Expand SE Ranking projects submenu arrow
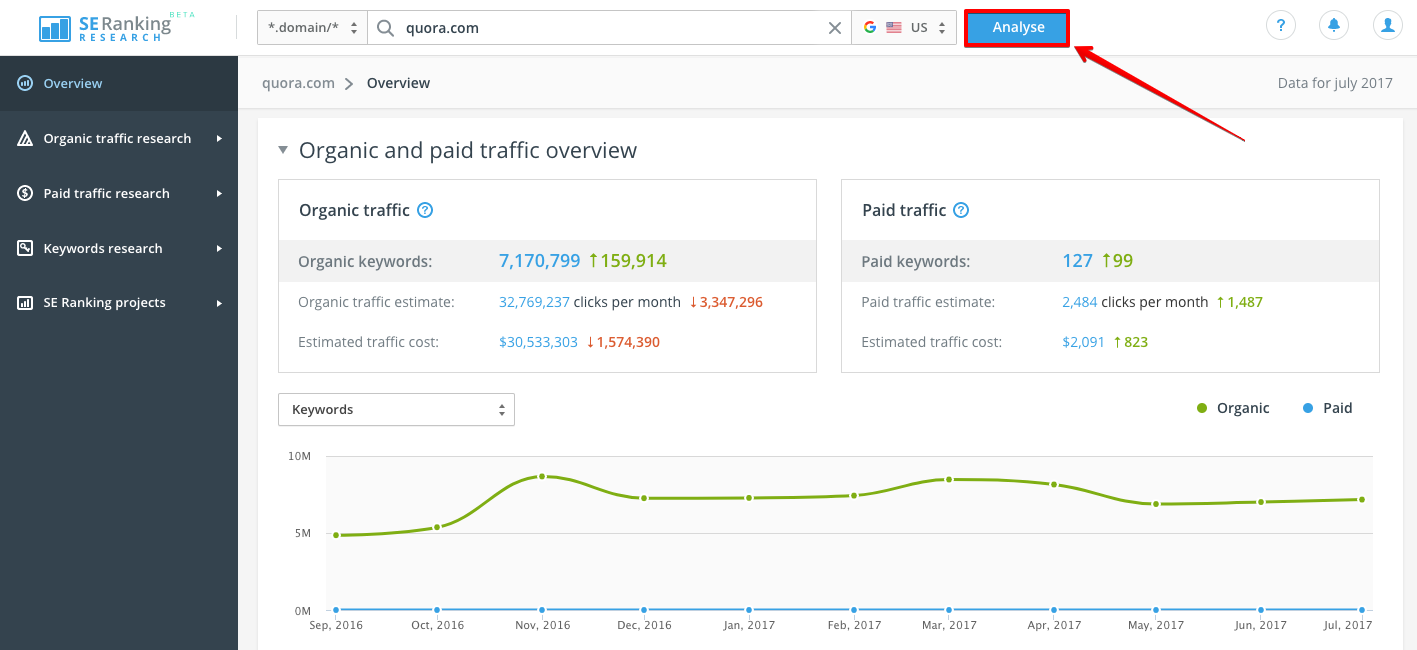 (219, 302)
